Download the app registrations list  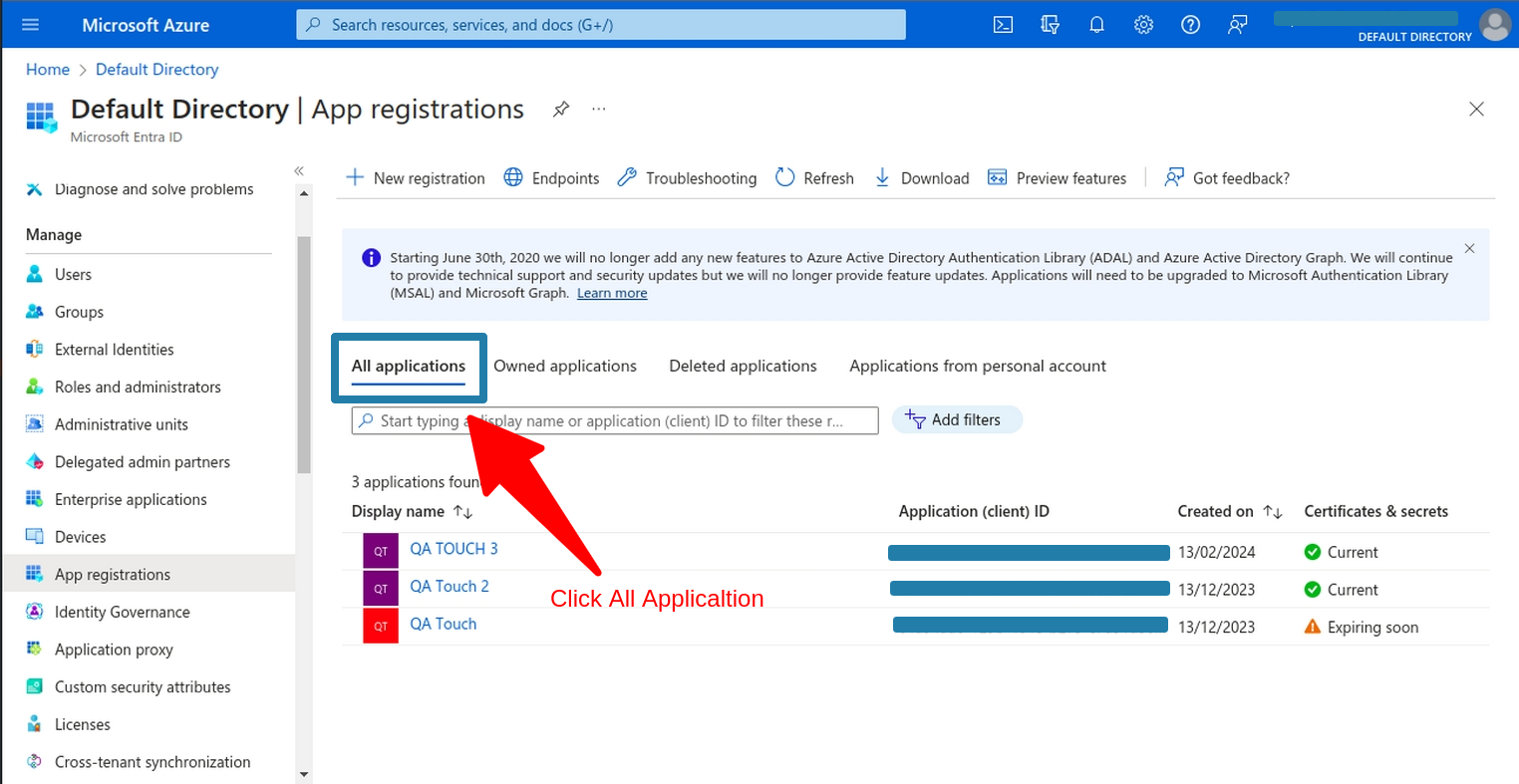[x=921, y=178]
